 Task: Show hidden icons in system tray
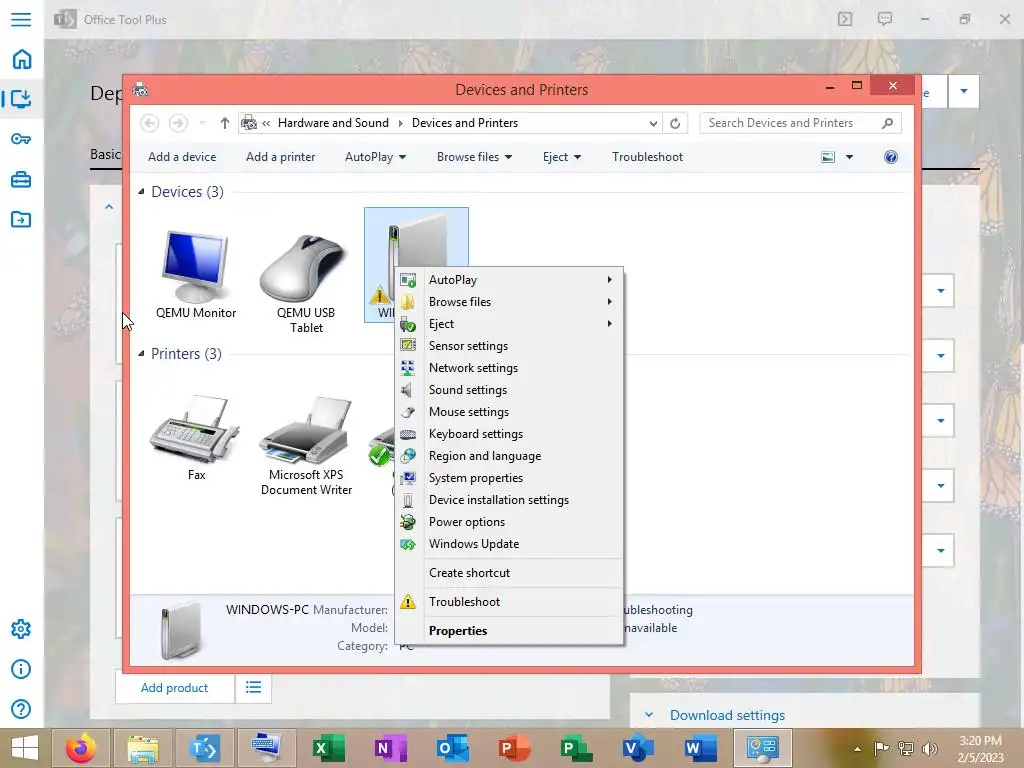[857, 748]
